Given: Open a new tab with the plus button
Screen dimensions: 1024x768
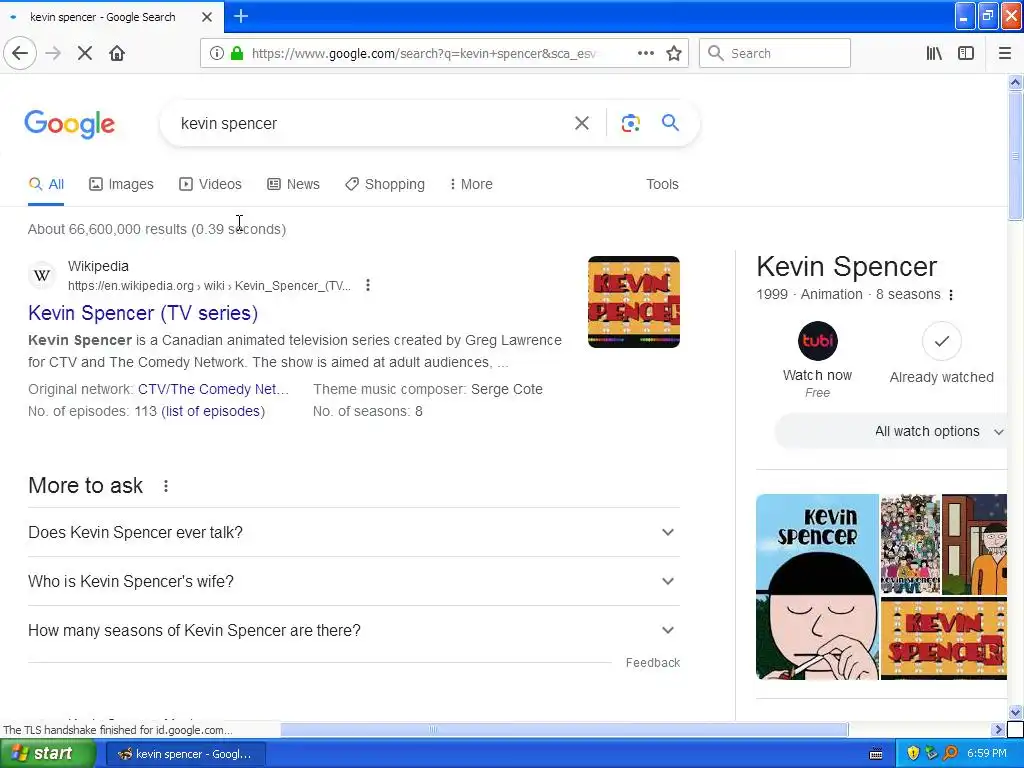Looking at the screenshot, I should coord(241,16).
